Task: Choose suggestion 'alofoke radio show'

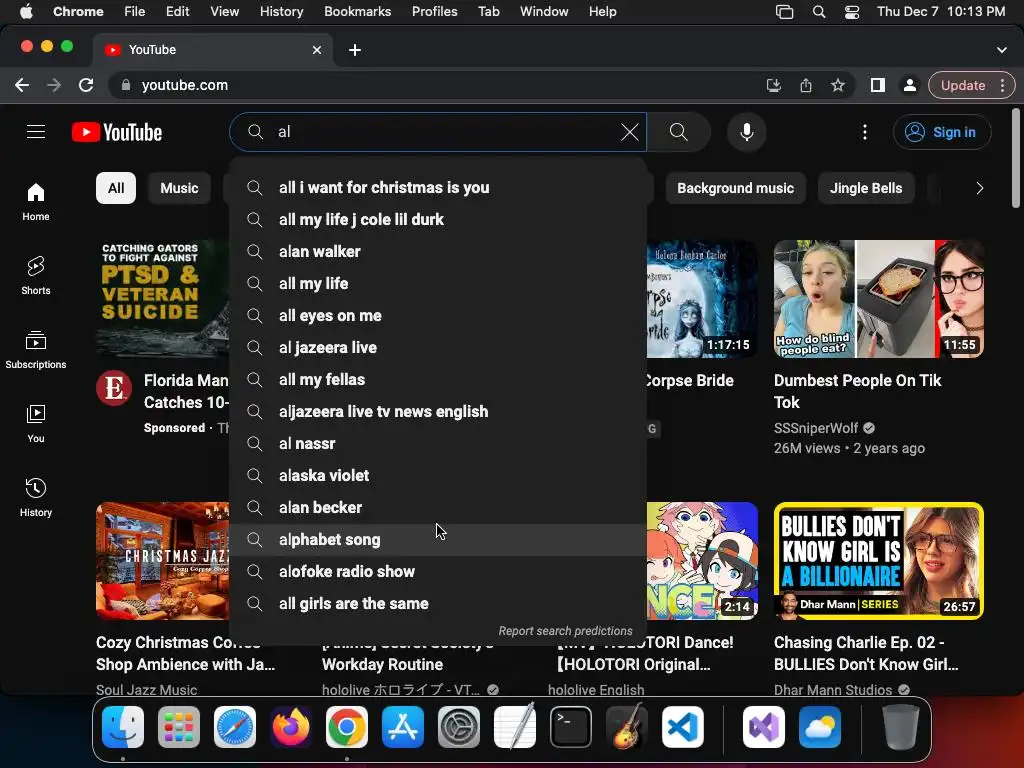Action: [438, 571]
